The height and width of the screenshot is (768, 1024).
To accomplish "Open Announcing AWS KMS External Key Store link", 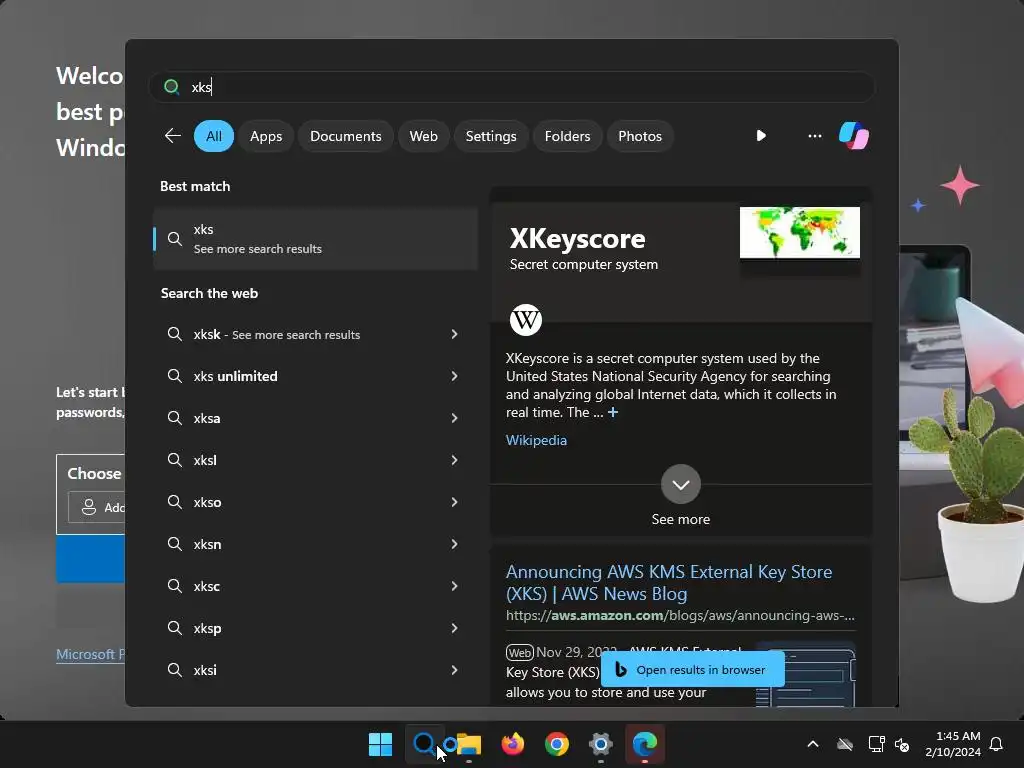I will pos(669,583).
